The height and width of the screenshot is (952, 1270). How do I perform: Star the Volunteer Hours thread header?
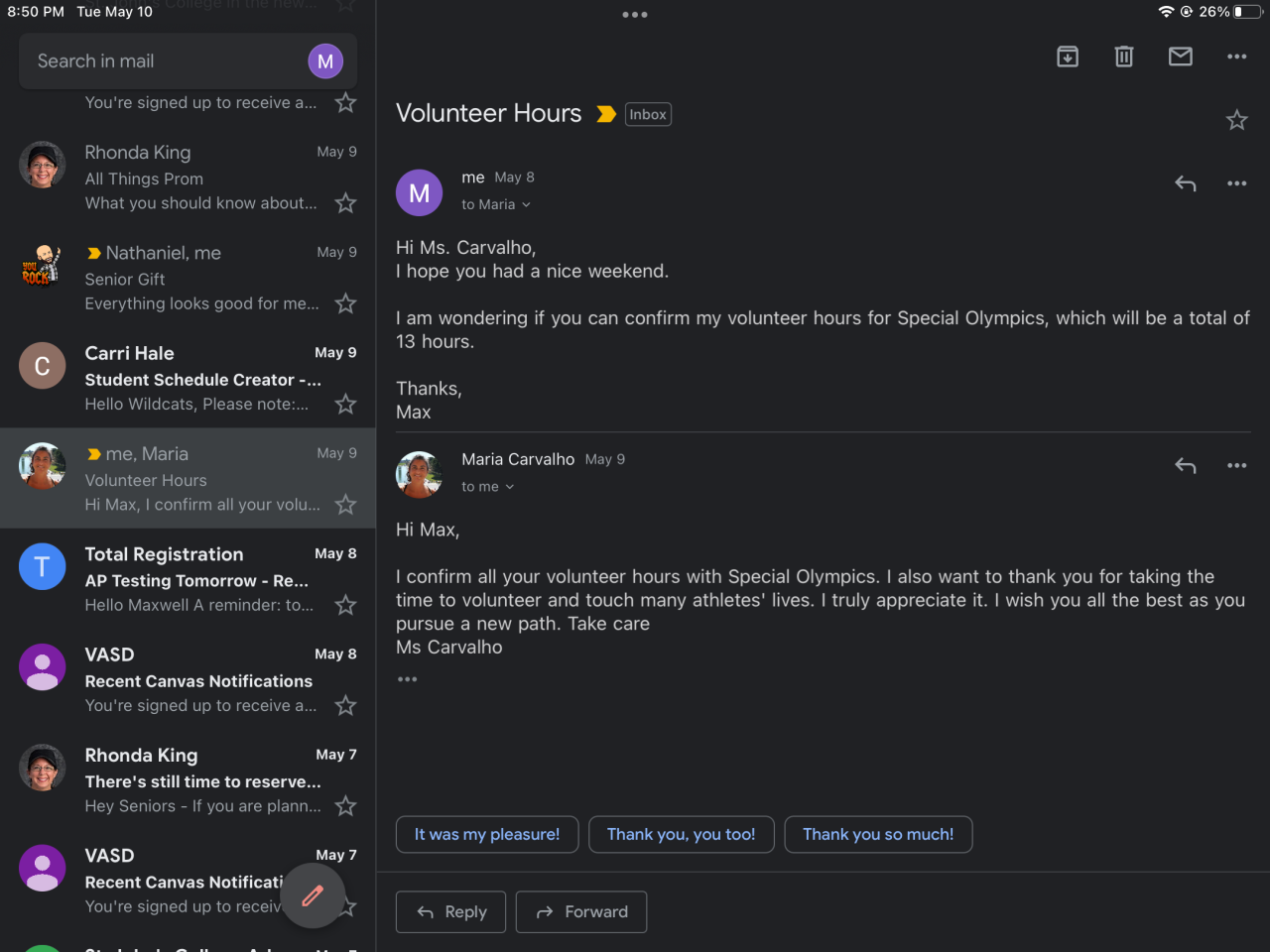tap(1236, 120)
